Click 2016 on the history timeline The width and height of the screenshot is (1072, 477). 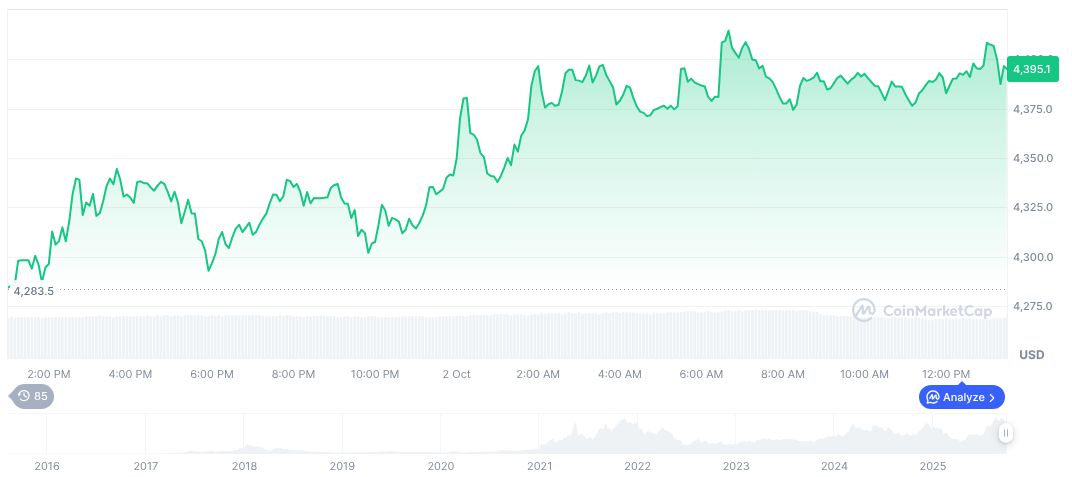click(x=47, y=466)
